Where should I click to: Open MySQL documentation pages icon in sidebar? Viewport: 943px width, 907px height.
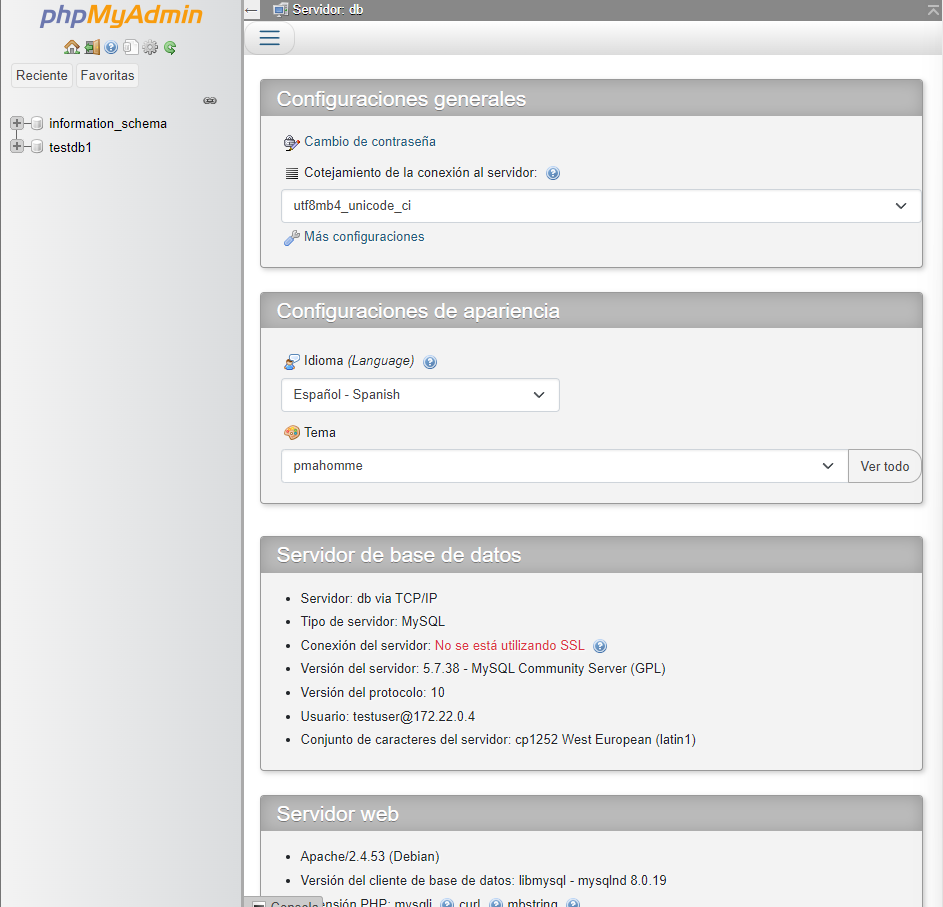coord(131,47)
